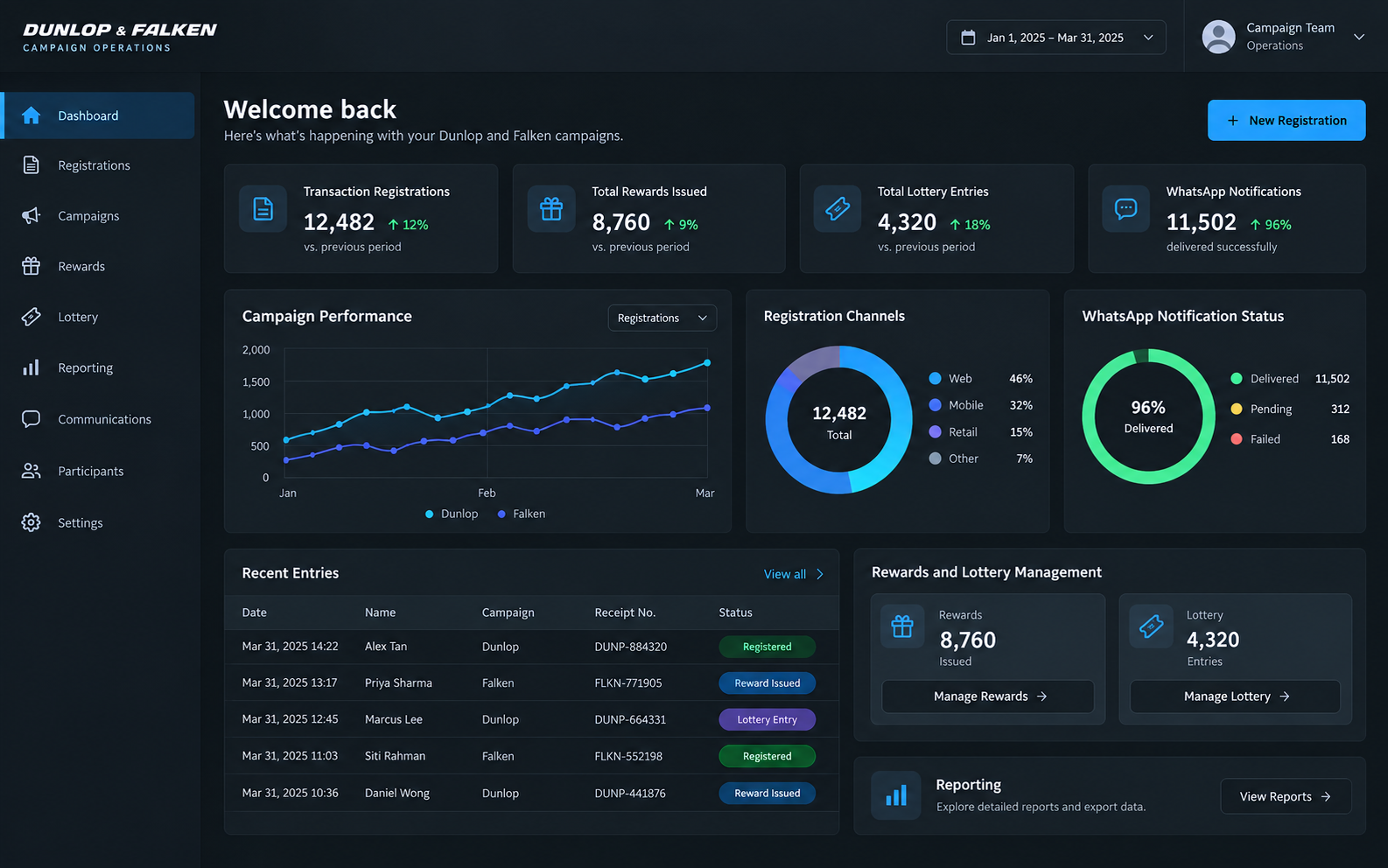Click Lottery Entry badge for Marcus Lee
1388x868 pixels.
click(768, 719)
